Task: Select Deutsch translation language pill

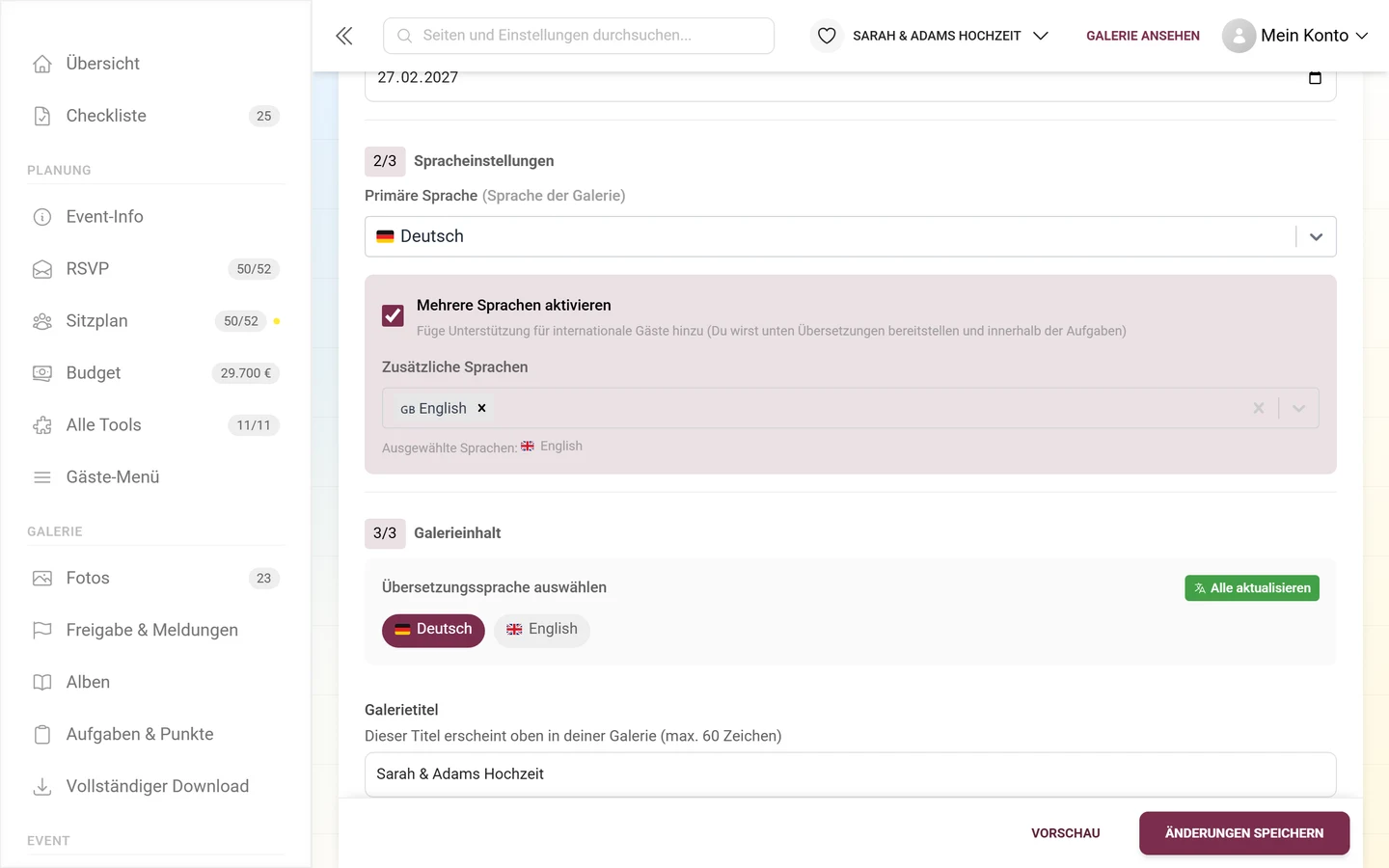Action: pyautogui.click(x=433, y=630)
